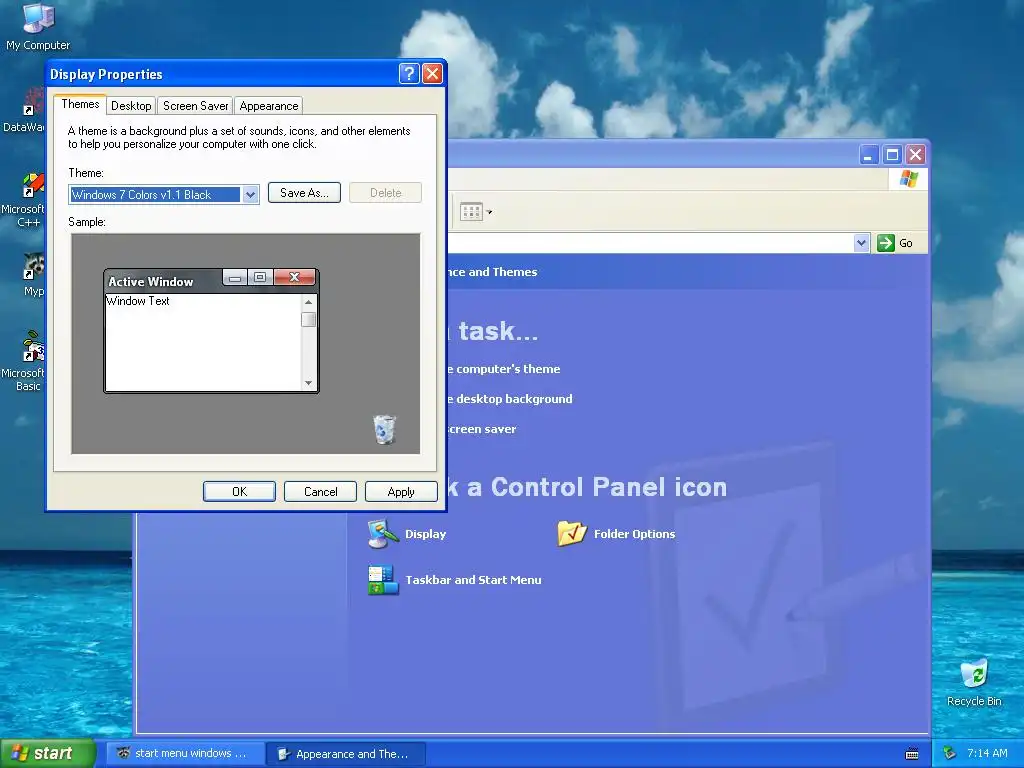Click the Active Window sample title bar
1024x768 pixels.
pyautogui.click(x=163, y=281)
